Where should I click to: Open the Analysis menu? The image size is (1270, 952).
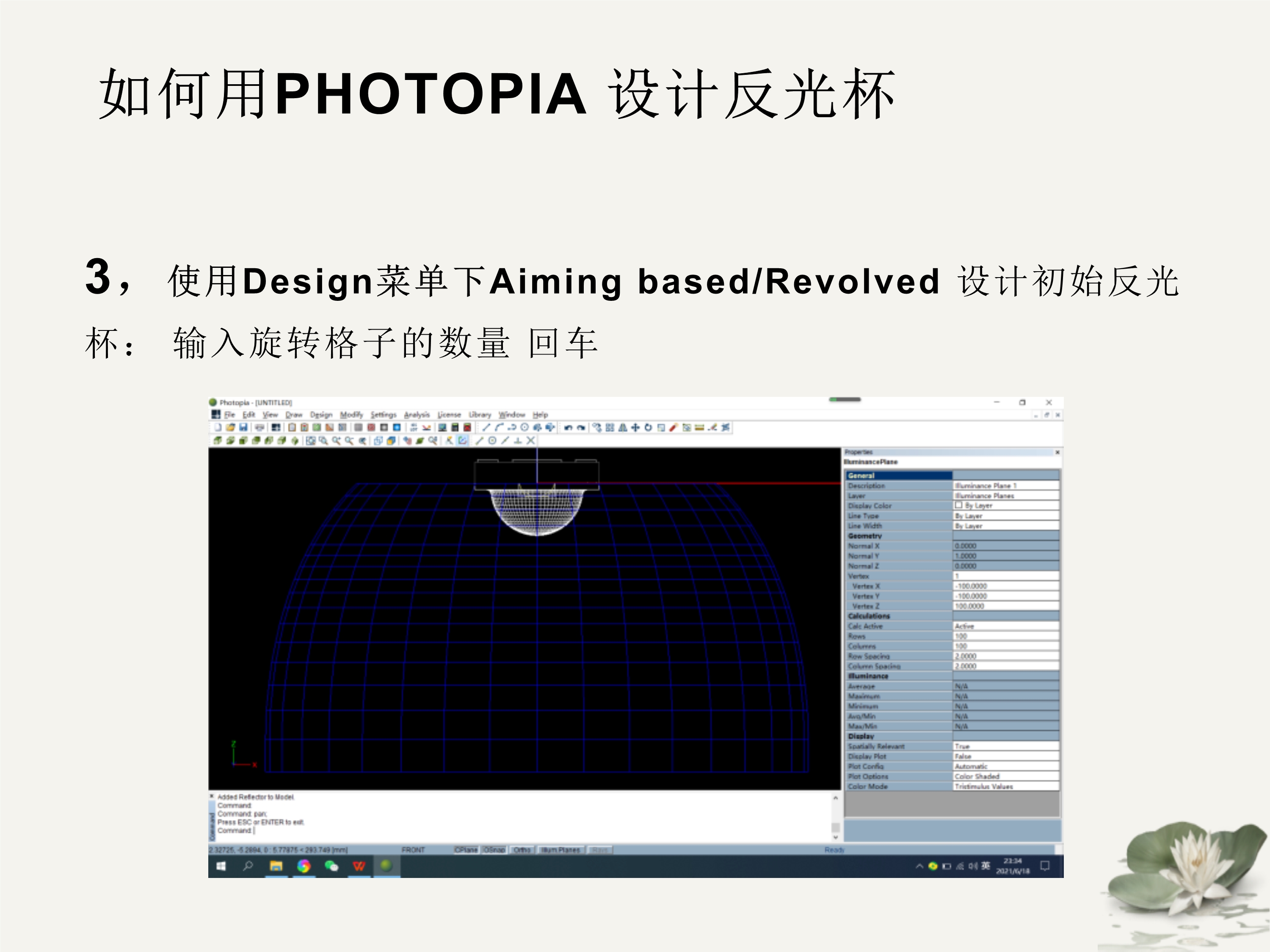[417, 414]
